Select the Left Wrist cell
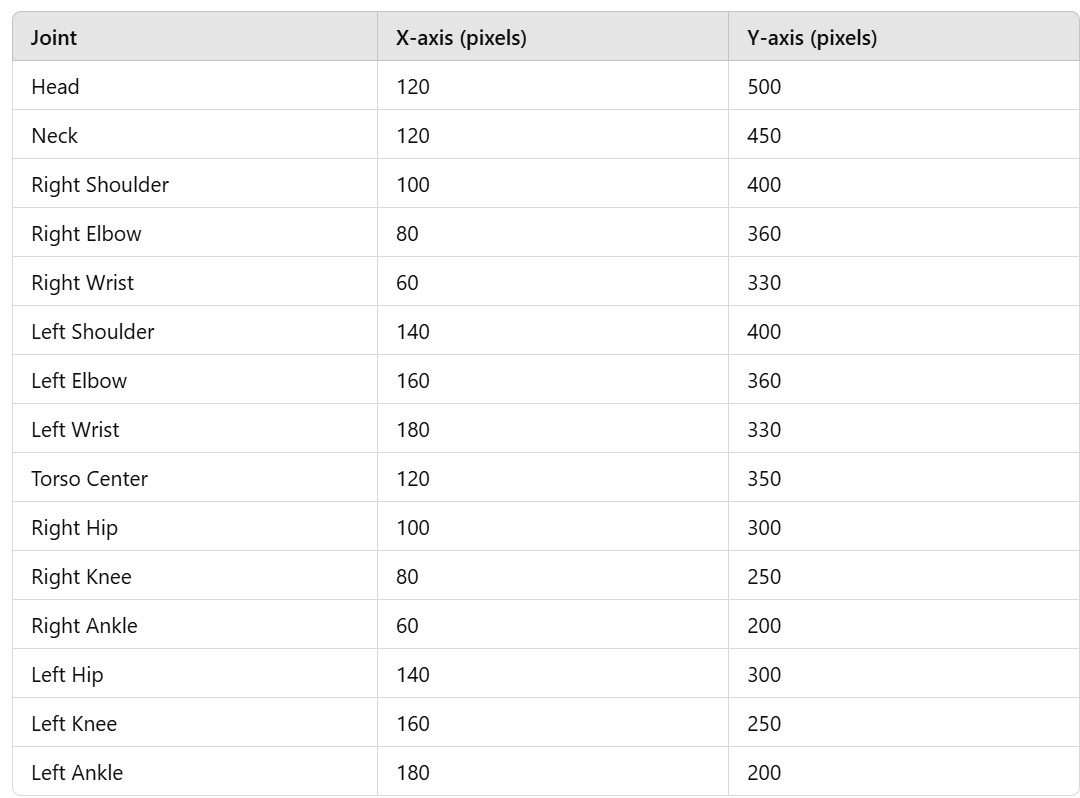1080x798 pixels. 75,429
